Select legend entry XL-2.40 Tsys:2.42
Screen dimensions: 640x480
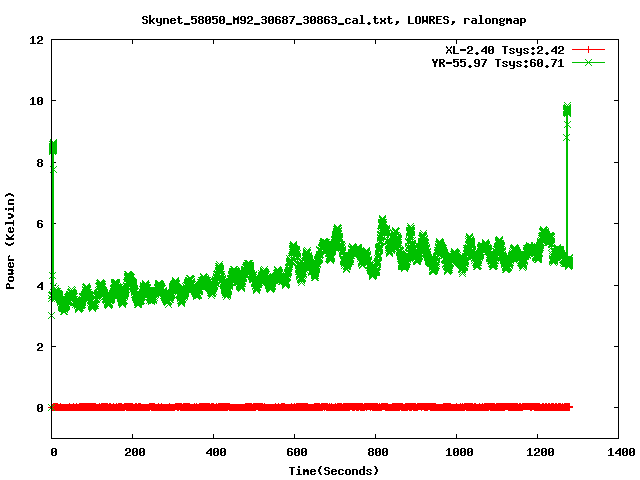point(504,50)
